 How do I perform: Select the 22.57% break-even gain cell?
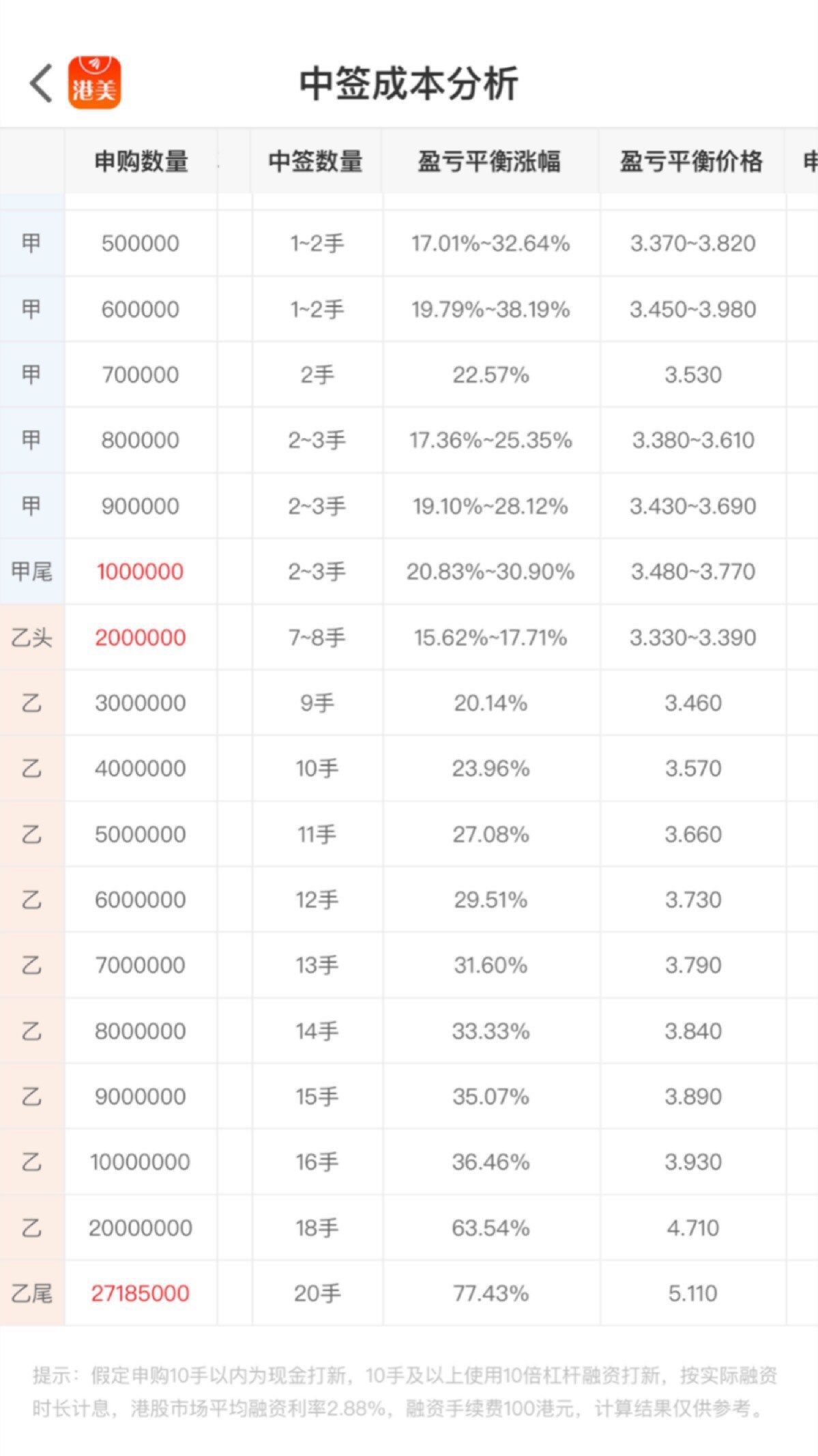click(491, 375)
